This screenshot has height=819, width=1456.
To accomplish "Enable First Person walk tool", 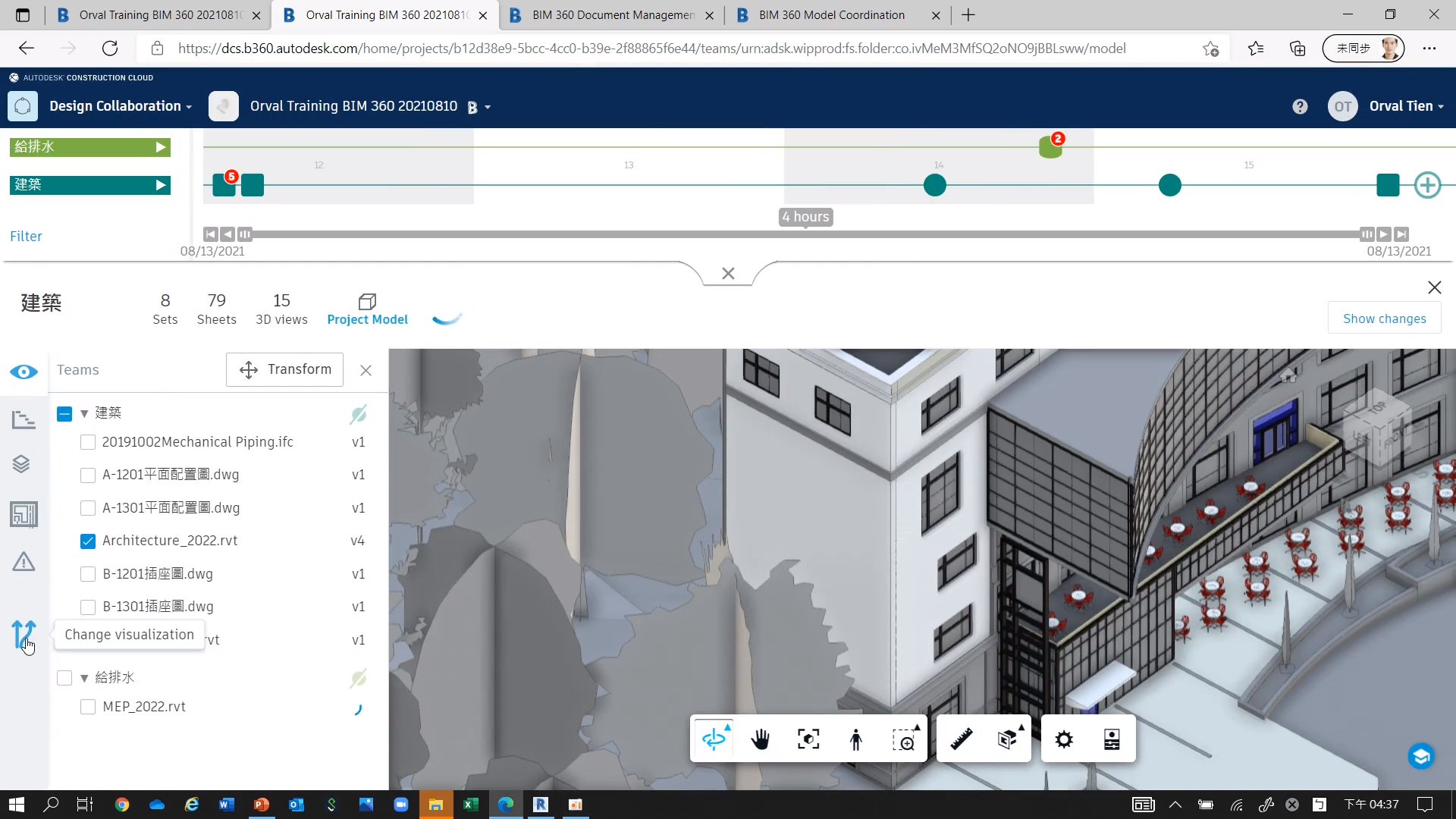I will point(856,739).
